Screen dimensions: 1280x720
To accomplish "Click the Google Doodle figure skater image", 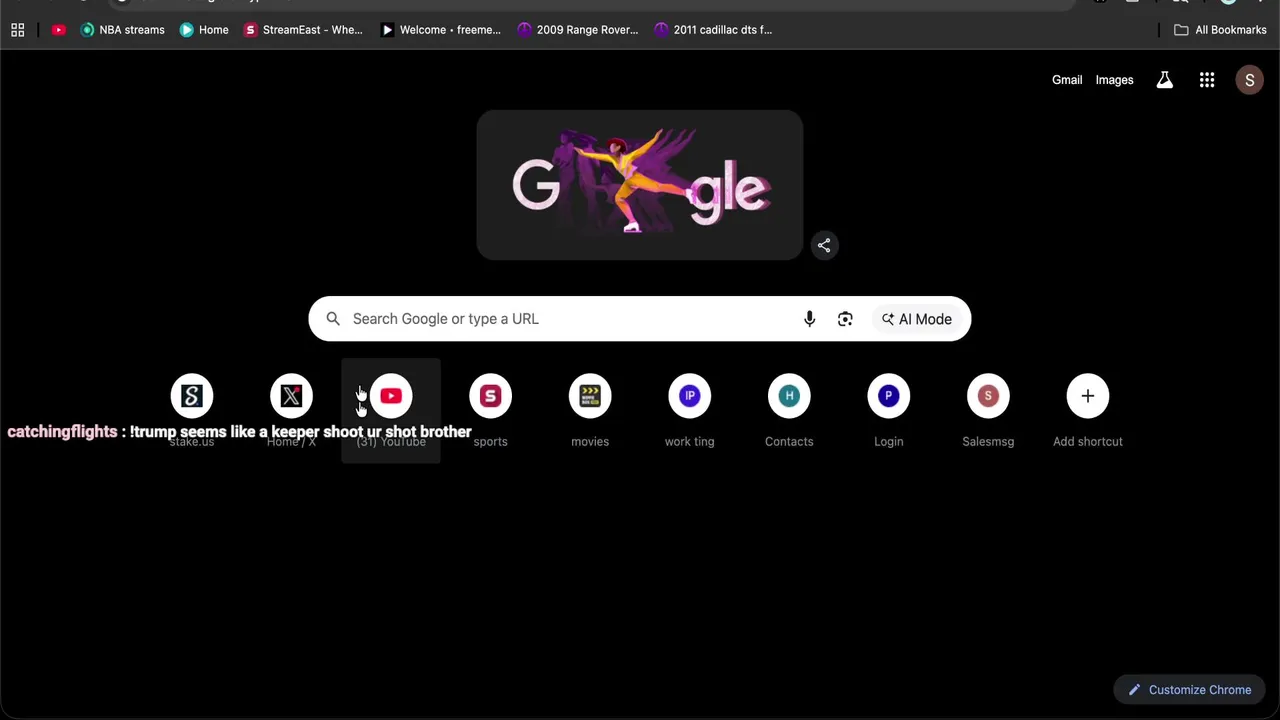I will (640, 185).
